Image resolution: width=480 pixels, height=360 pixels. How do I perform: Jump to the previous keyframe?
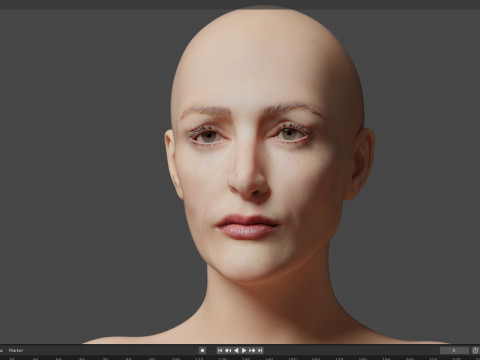pos(228,350)
